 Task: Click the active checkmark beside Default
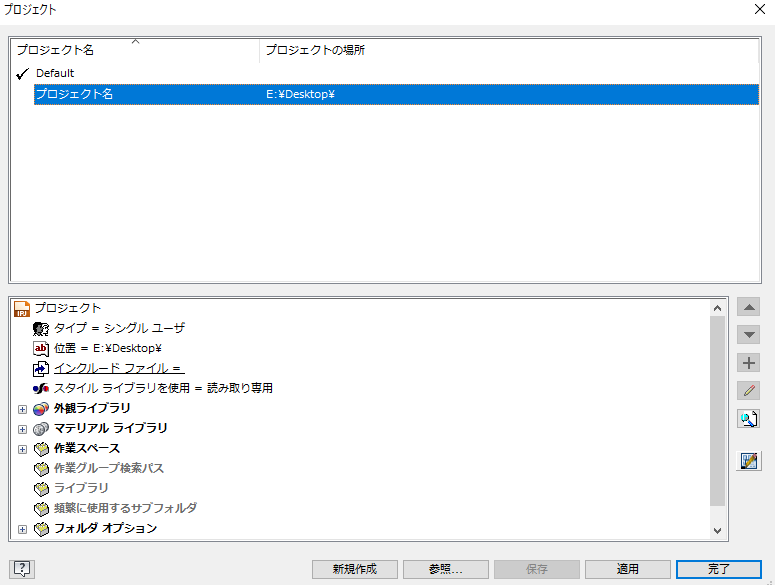22,74
